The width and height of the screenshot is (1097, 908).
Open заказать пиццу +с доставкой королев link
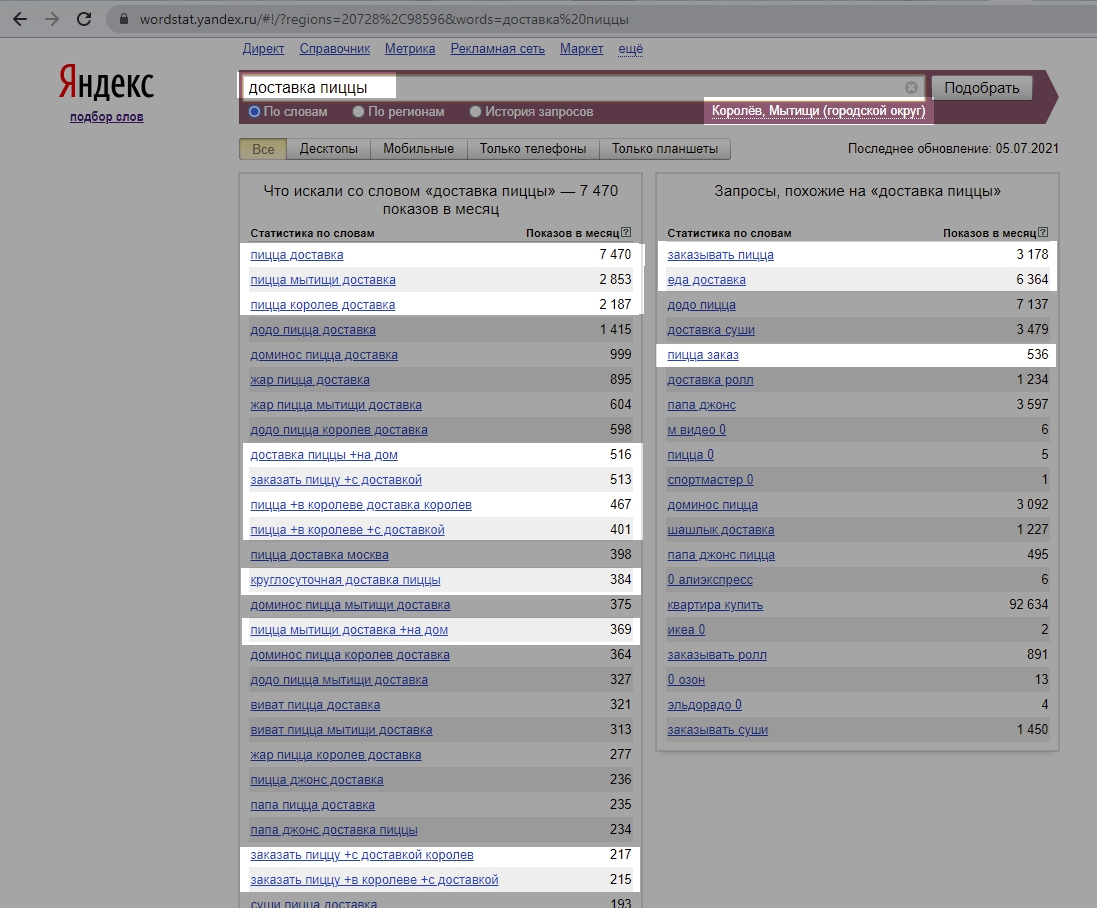[x=362, y=856]
